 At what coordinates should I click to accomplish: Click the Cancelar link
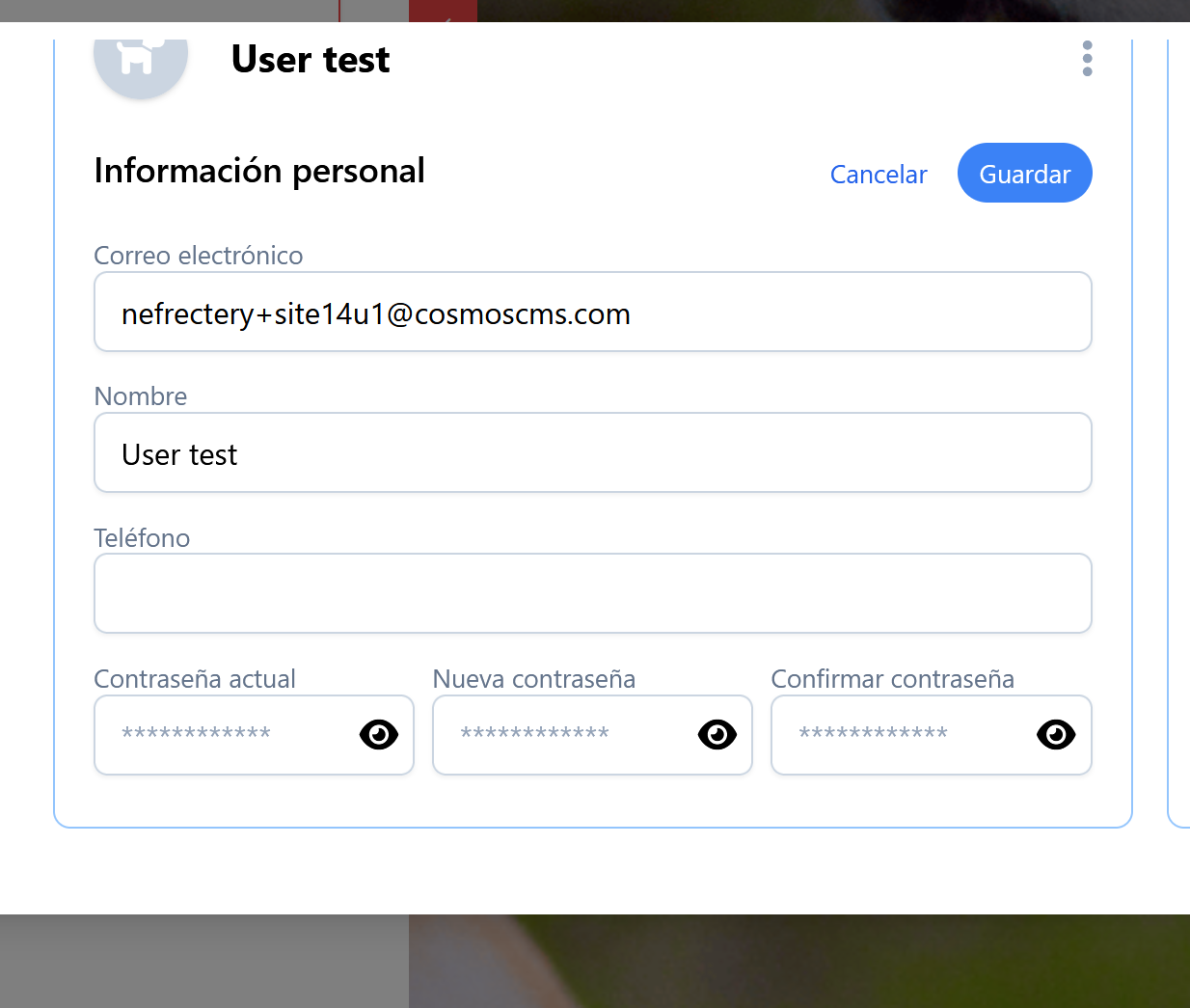point(879,175)
